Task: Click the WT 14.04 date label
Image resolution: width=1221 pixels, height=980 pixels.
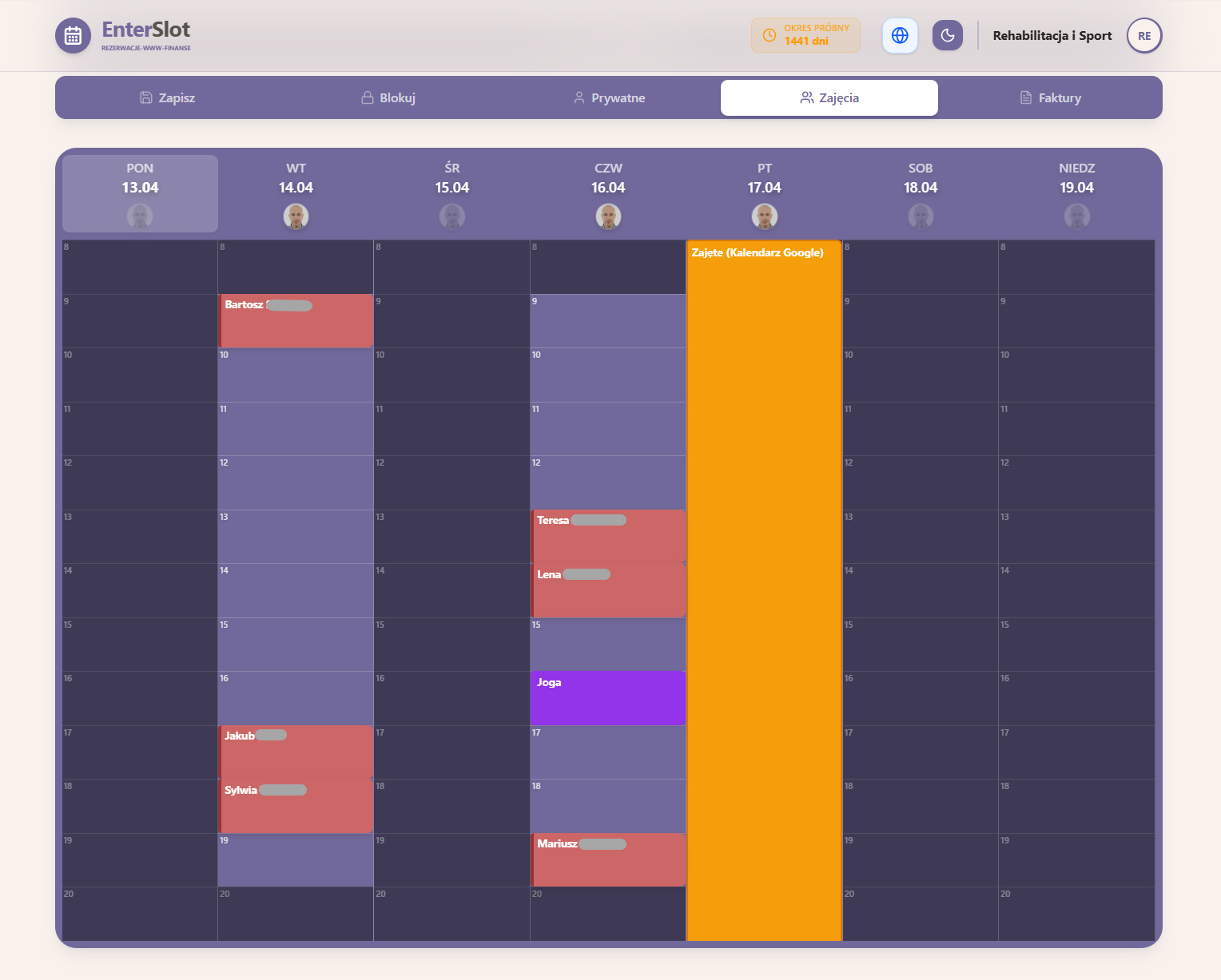Action: point(296,188)
